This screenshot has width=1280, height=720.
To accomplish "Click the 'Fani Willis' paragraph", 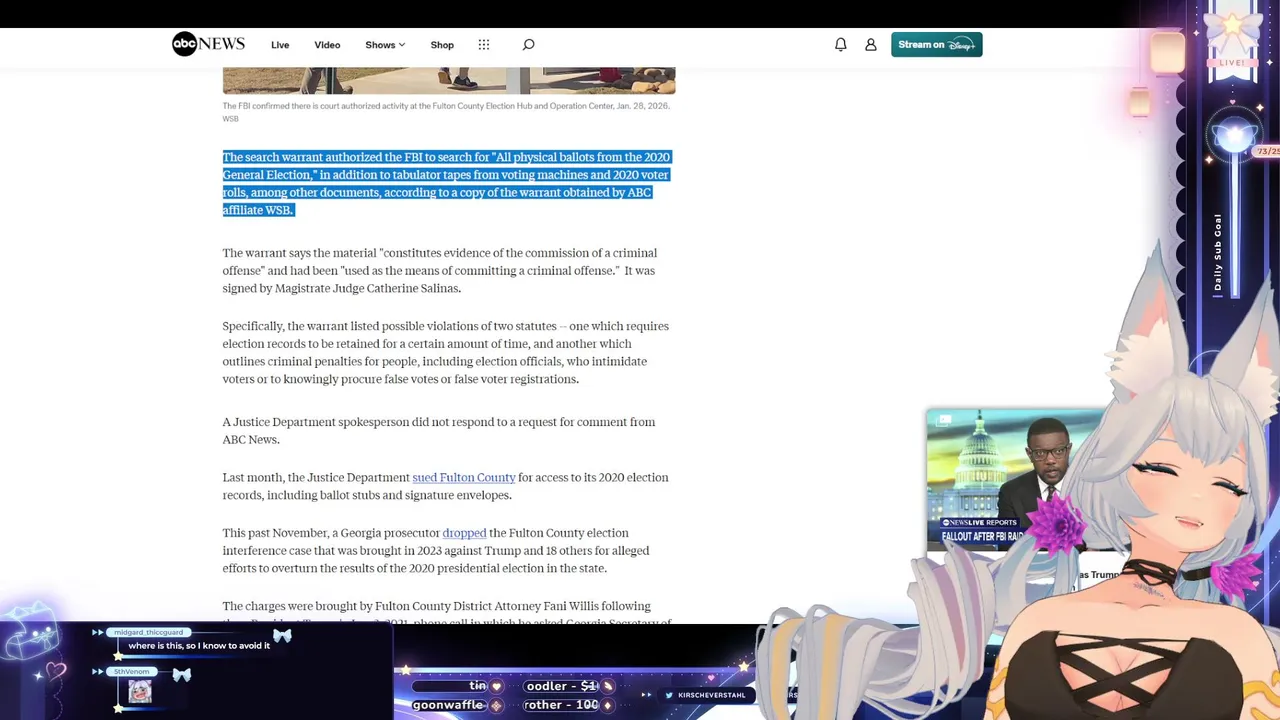I will 446,613.
